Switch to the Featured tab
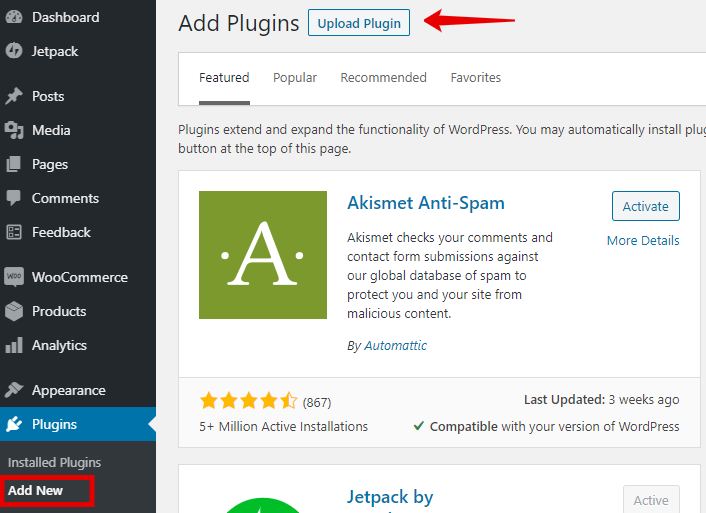Viewport: 706px width, 513px height. pos(224,78)
